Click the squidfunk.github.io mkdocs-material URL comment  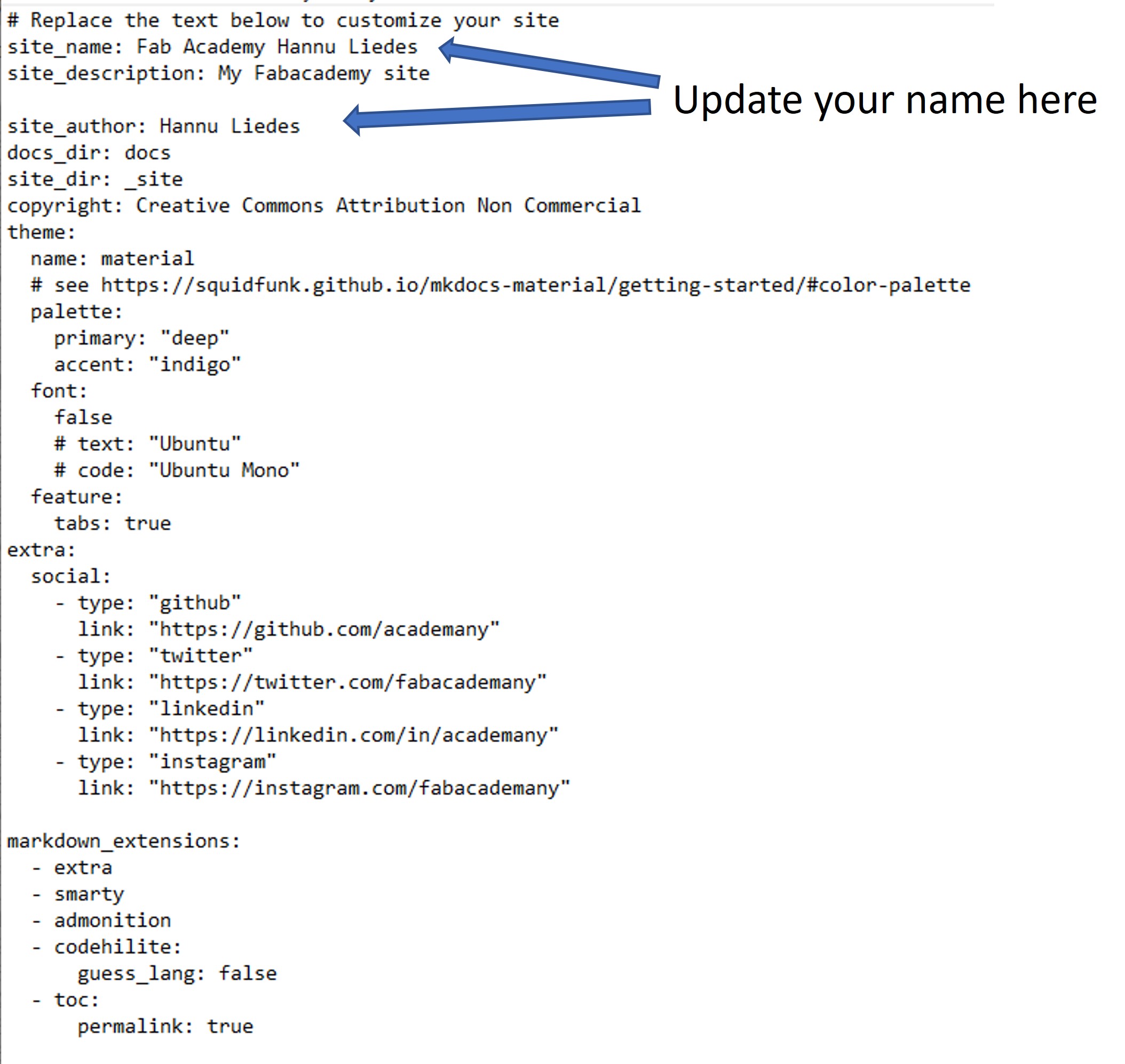pos(501,285)
